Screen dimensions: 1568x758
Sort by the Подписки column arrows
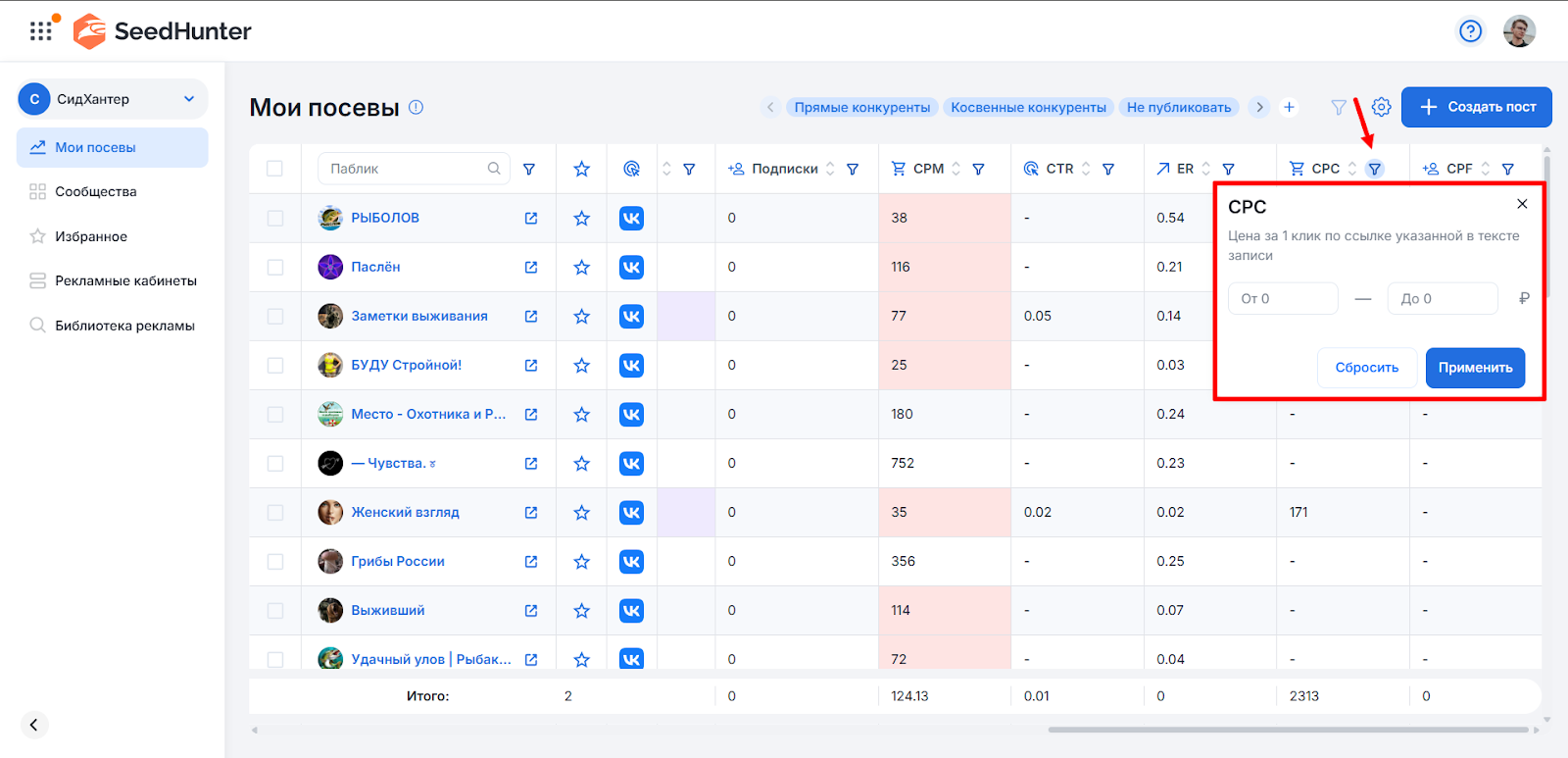point(830,169)
